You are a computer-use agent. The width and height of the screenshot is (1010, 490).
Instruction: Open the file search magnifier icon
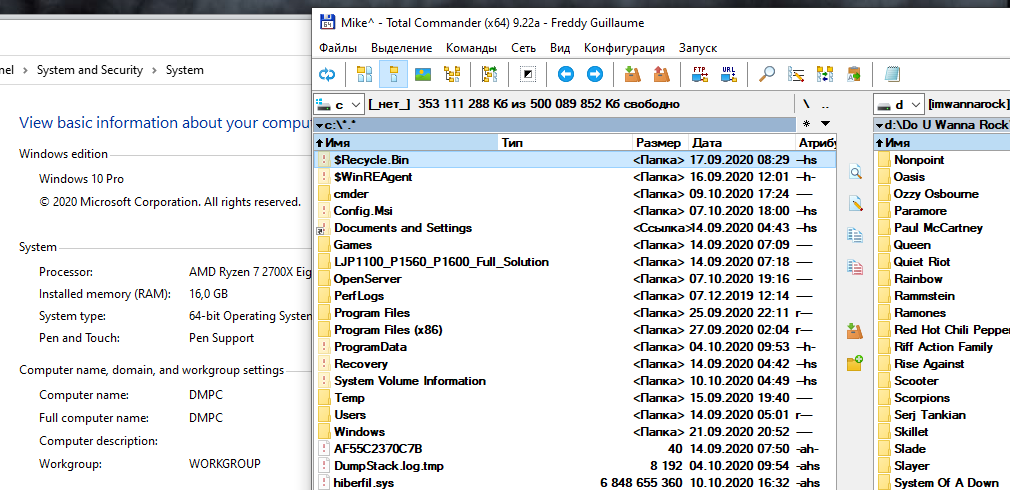click(767, 74)
